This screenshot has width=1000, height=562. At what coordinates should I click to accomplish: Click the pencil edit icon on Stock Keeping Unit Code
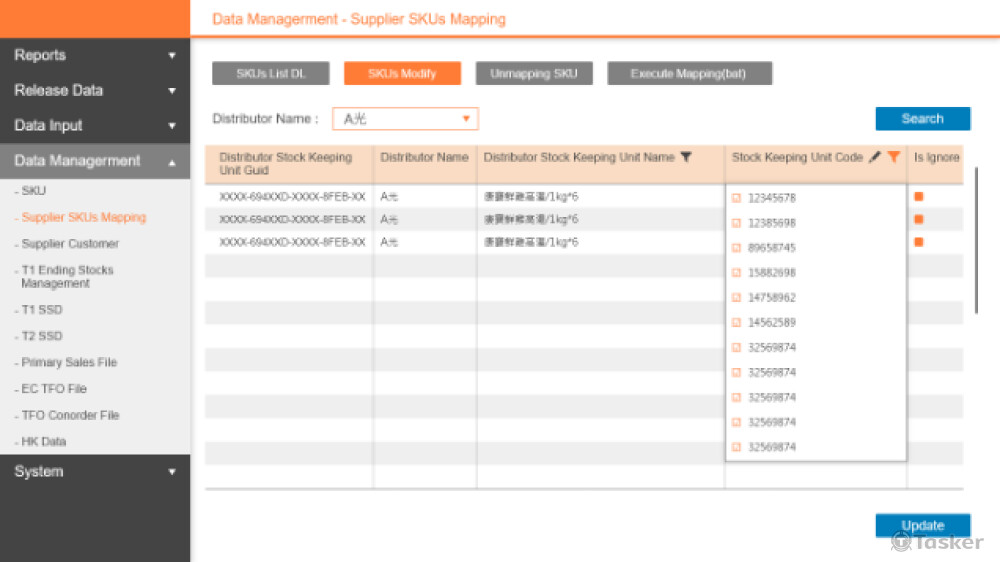[875, 157]
